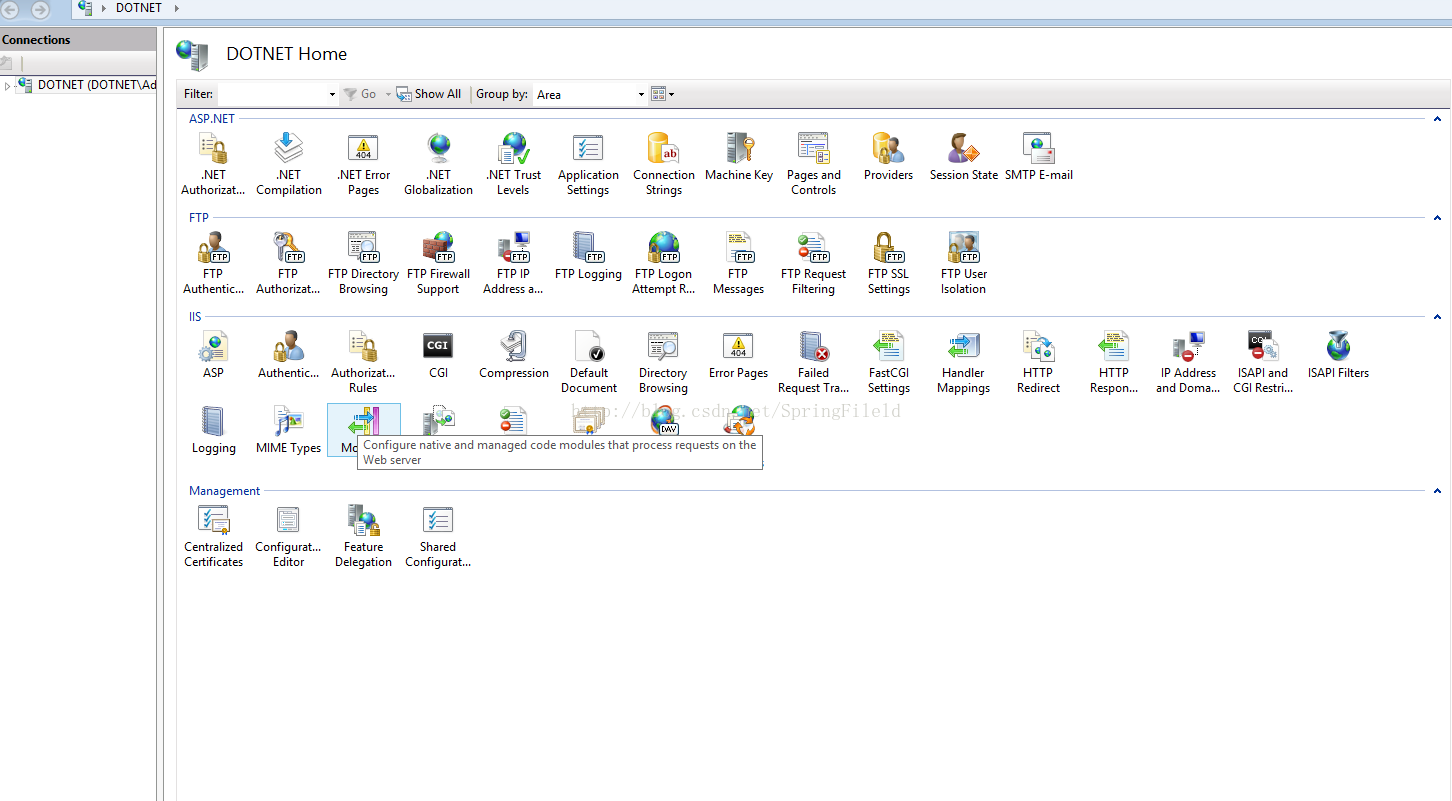Screen dimensions: 1452x801
Task: Open IIS Error Pages feature
Action: coord(738,356)
